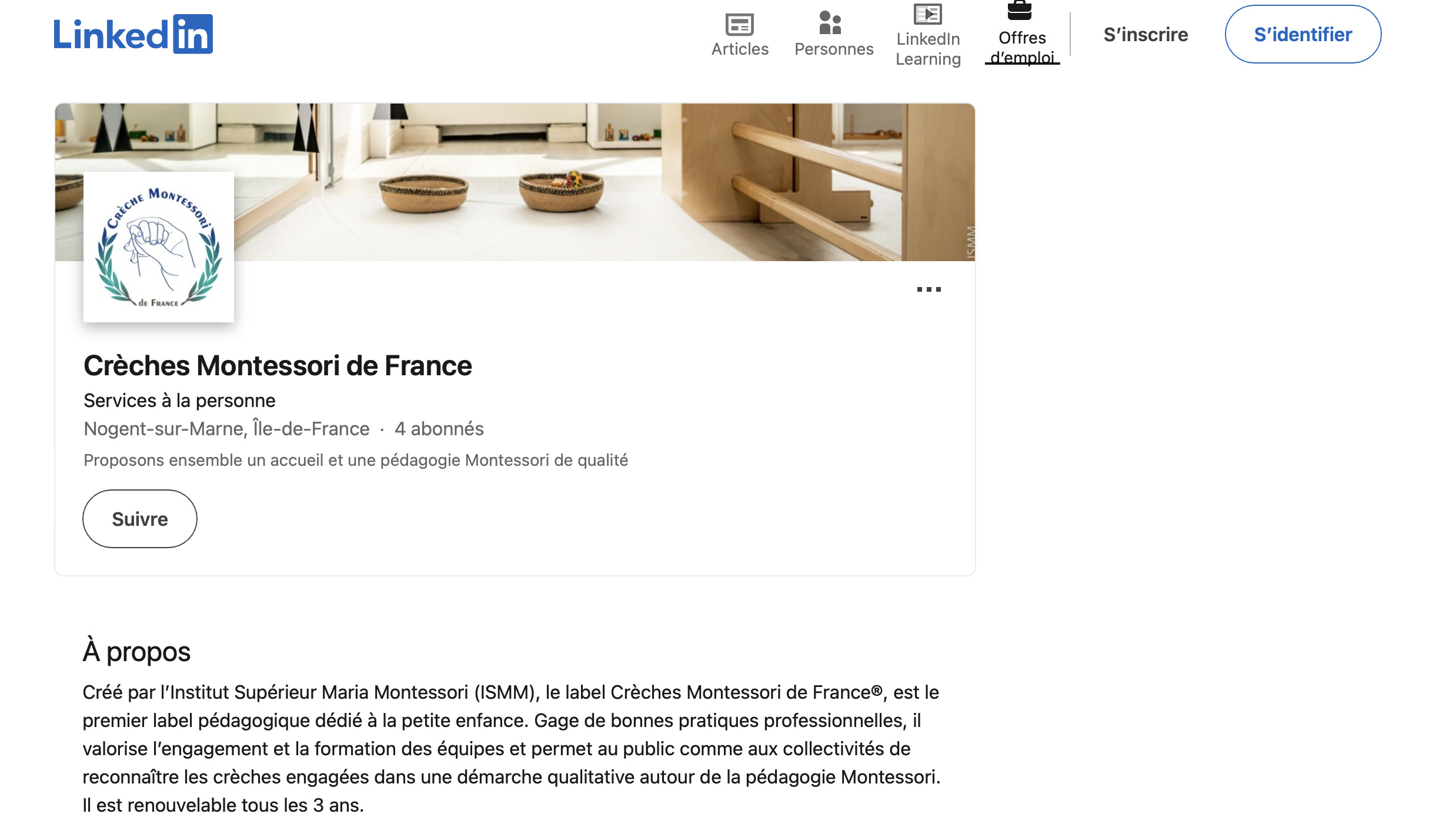Open the Personnes people icon

831,24
